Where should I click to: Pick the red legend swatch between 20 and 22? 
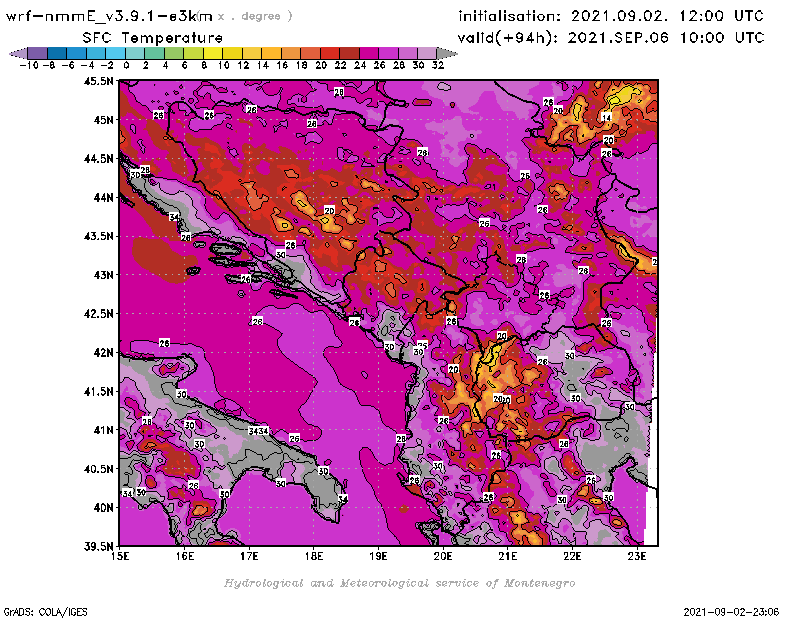click(330, 53)
